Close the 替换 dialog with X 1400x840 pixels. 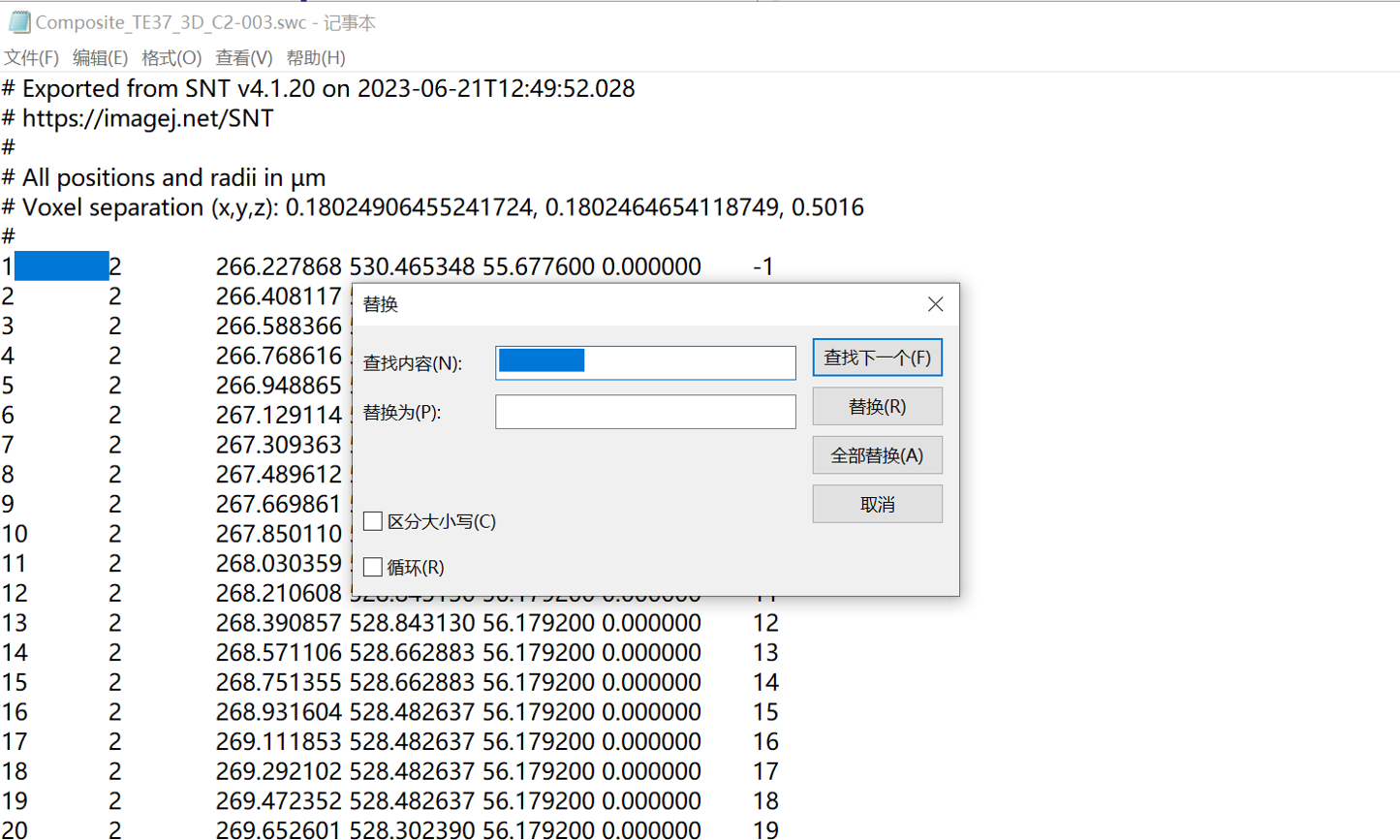tap(934, 304)
